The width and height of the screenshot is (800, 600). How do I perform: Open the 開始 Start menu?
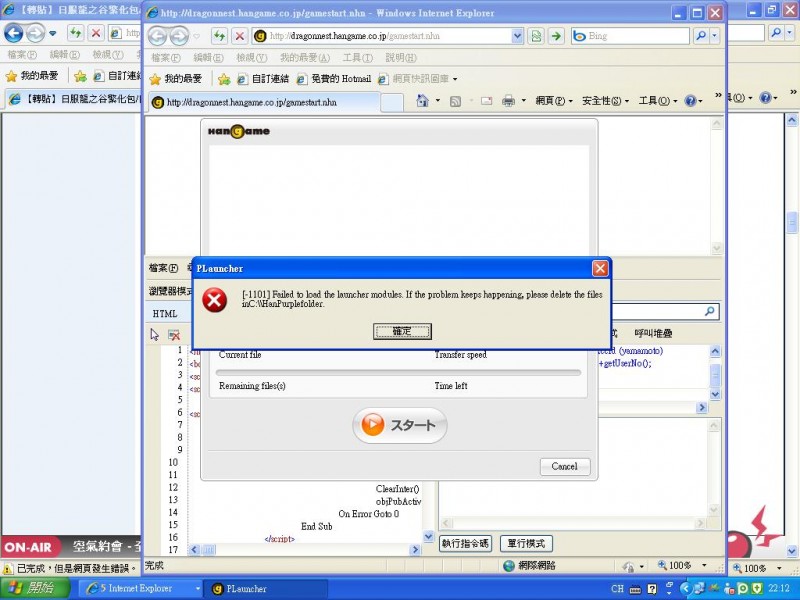[35, 588]
